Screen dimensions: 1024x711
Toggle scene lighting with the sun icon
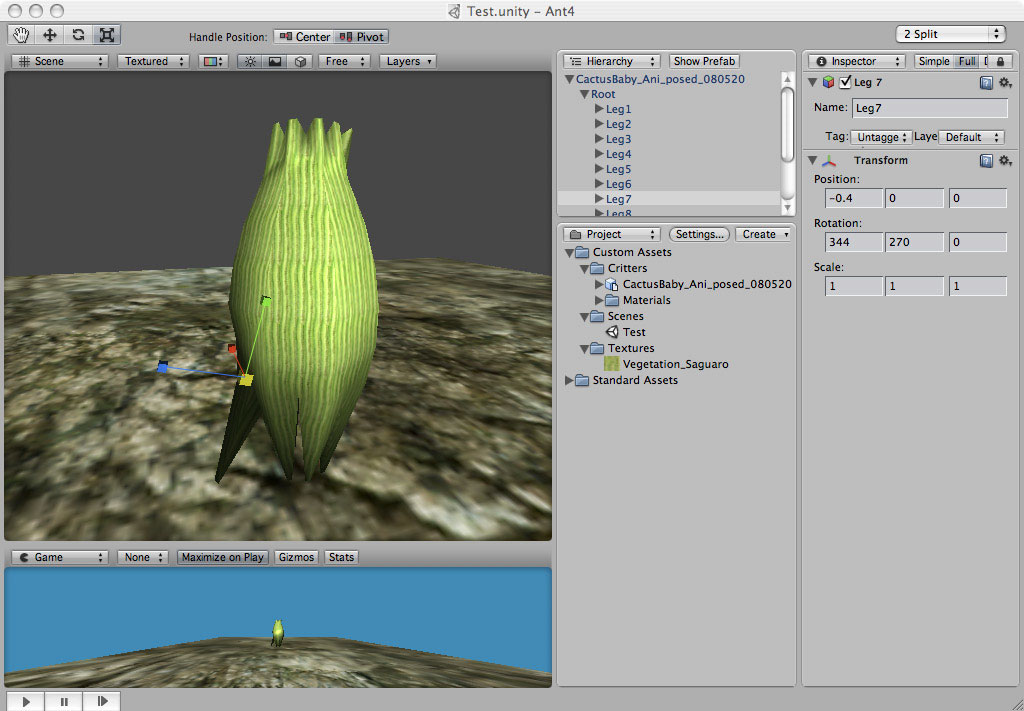coord(249,61)
